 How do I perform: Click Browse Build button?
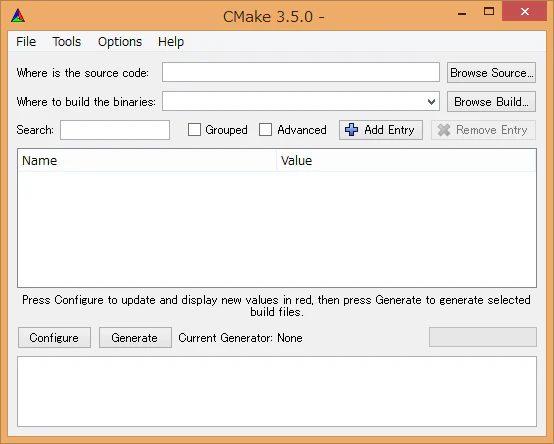[491, 102]
